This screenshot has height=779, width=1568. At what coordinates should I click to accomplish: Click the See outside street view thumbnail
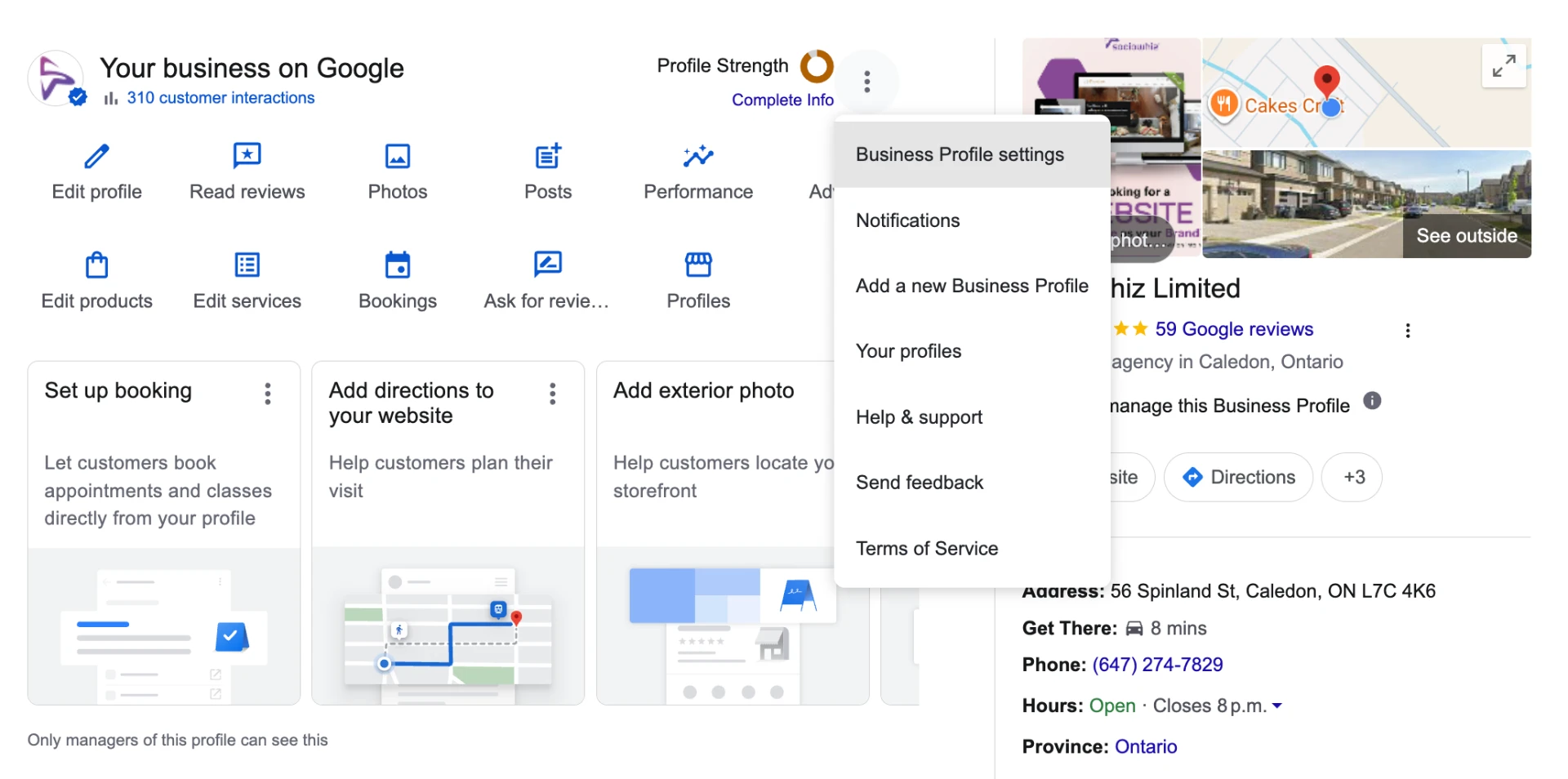[x=1366, y=204]
